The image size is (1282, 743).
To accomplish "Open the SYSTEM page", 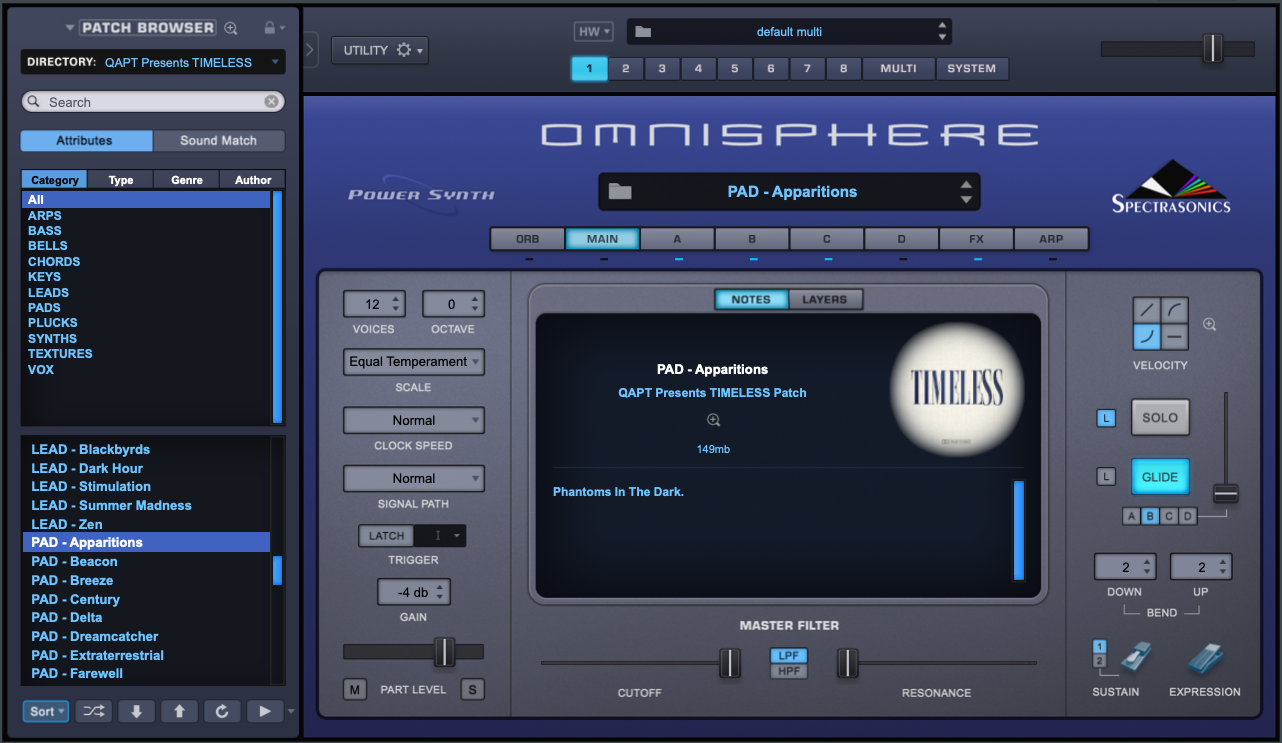I will 972,69.
